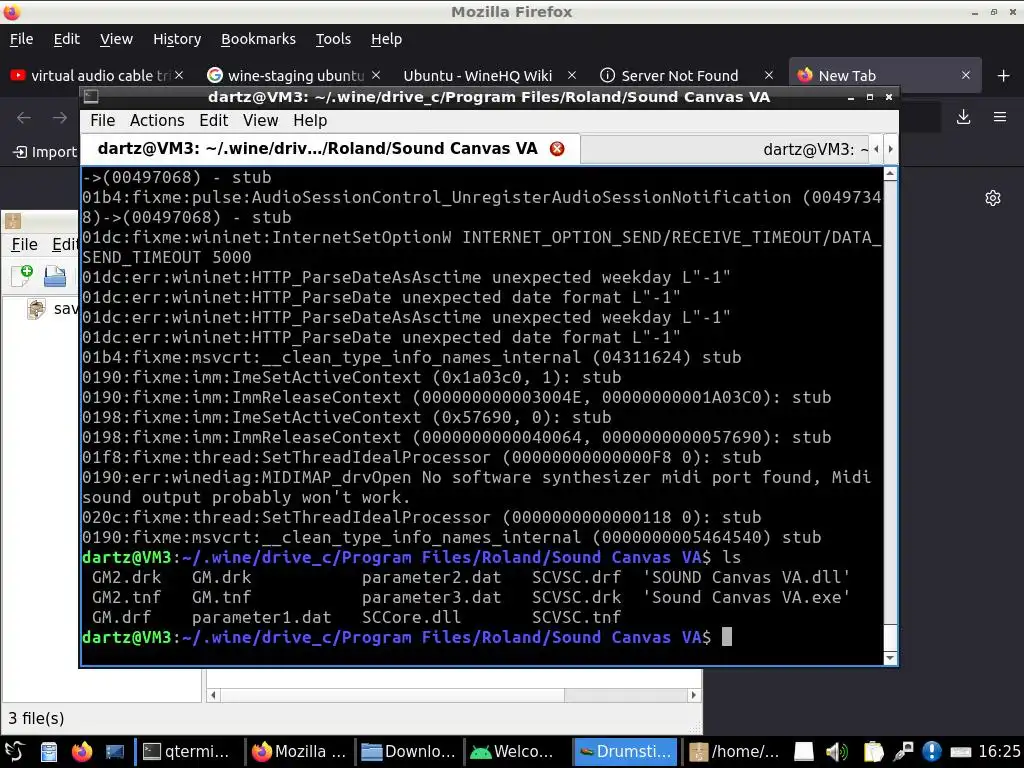Click terminal scrollbar up arrow
The width and height of the screenshot is (1024, 768).
889,174
